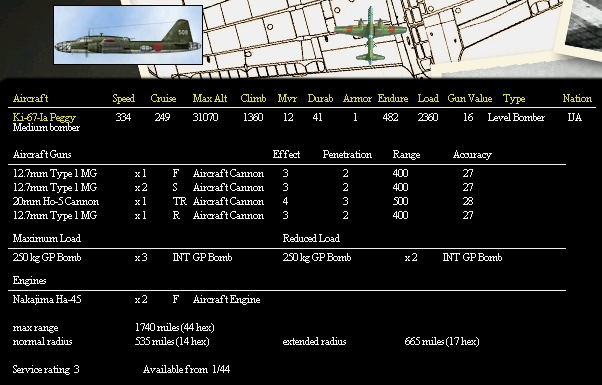Click the Aircraft column header
Screen dimensions: 602x385
point(30,99)
